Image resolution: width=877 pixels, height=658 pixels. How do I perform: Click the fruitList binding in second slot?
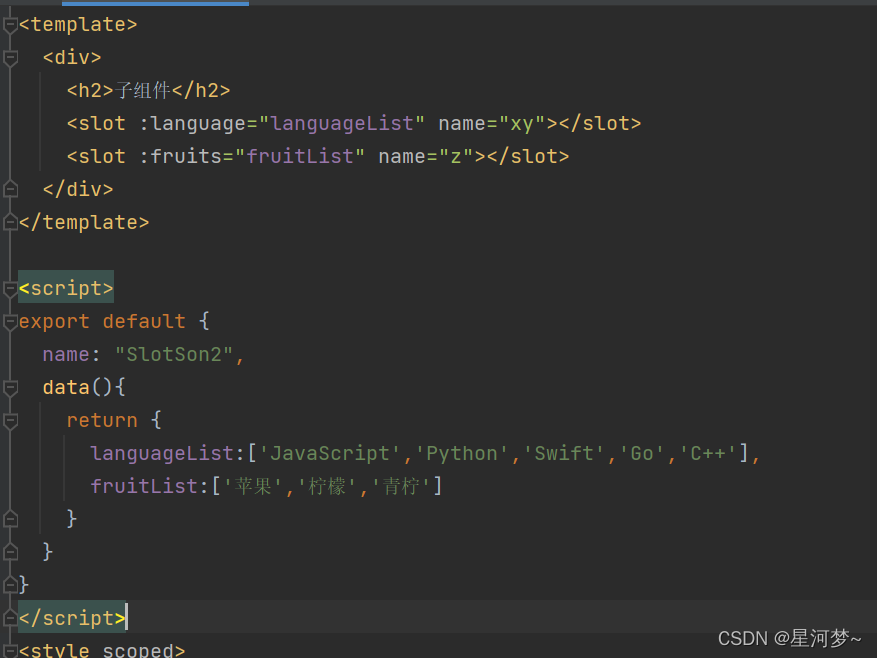(x=300, y=156)
